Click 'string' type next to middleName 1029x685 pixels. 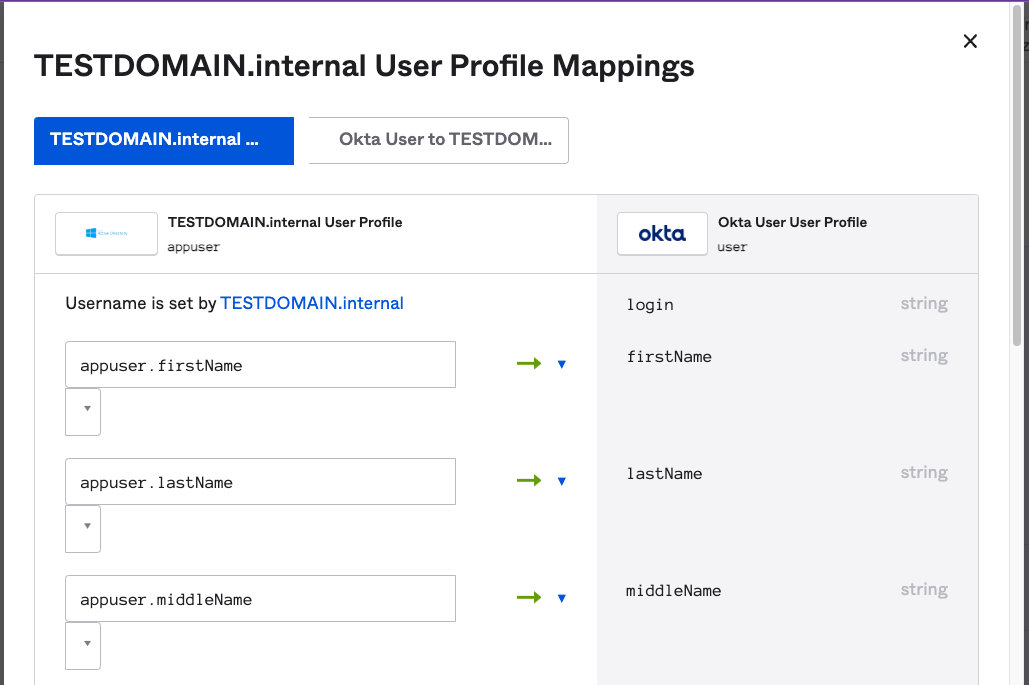924,590
